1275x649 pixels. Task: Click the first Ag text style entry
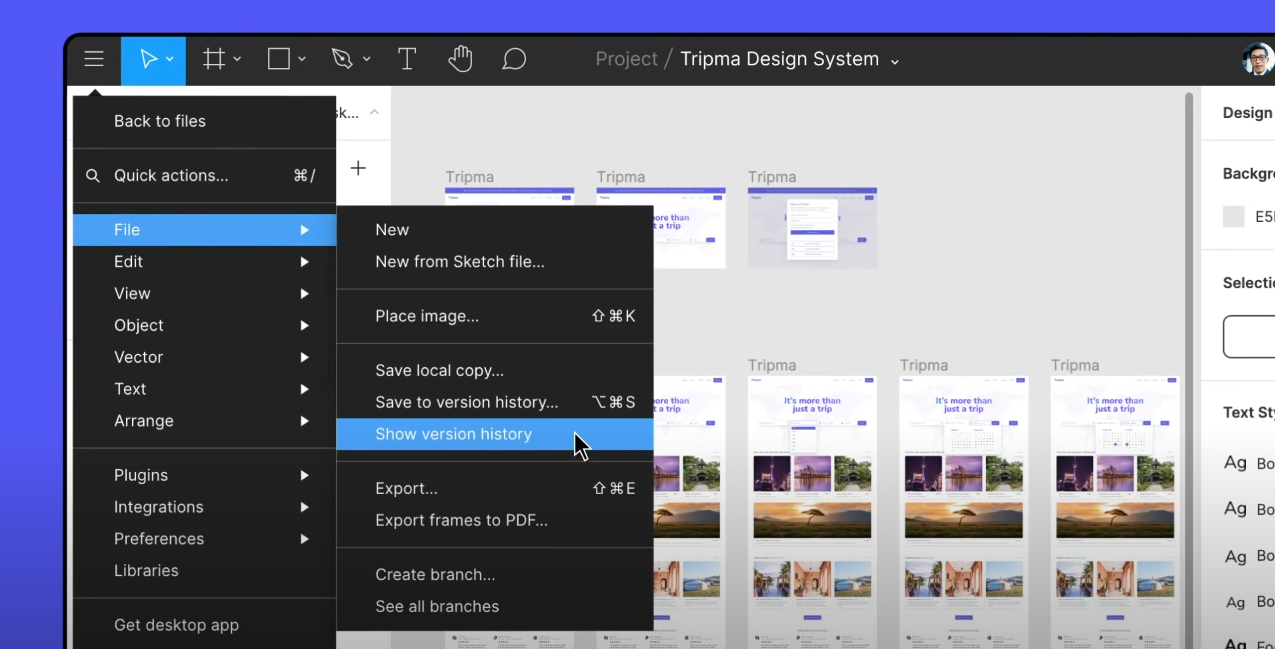pyautogui.click(x=1249, y=463)
